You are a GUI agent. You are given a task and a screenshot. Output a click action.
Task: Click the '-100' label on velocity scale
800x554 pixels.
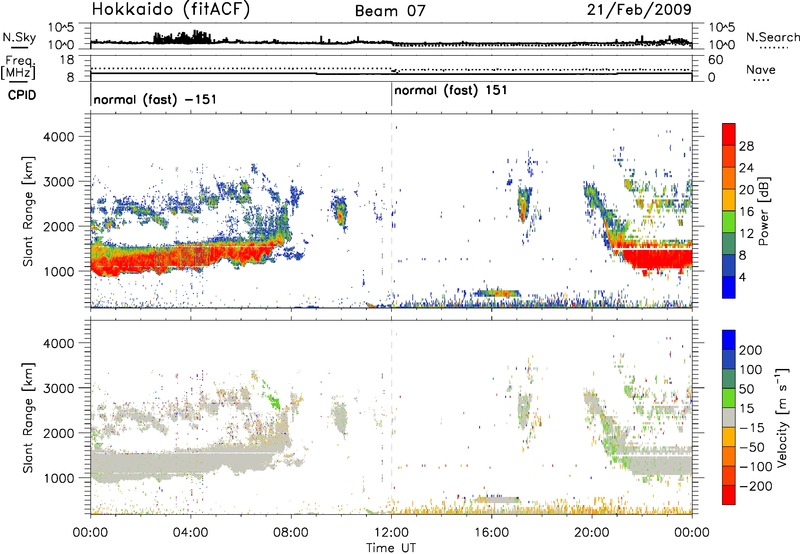[x=756, y=467]
